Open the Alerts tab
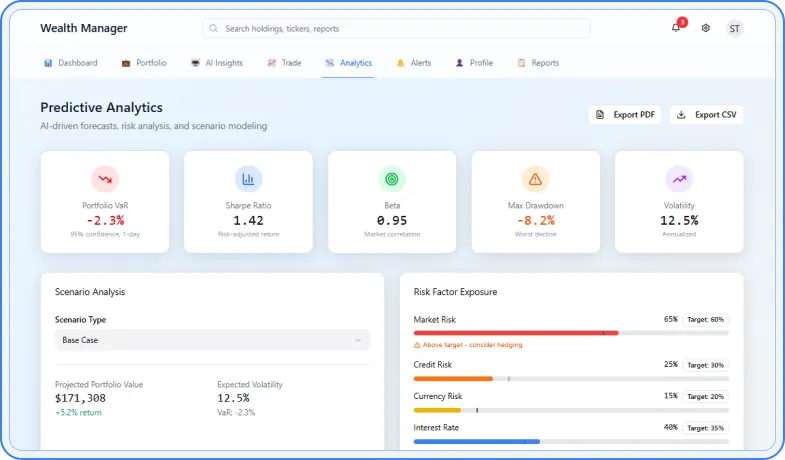The width and height of the screenshot is (785, 460). pyautogui.click(x=413, y=63)
